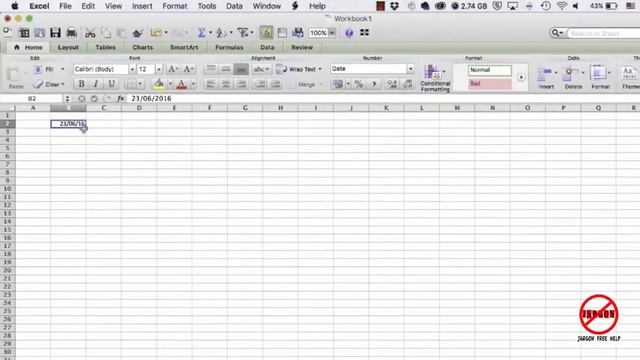Open the text orientation abc dropdown
640x360 pixels.
261,69
